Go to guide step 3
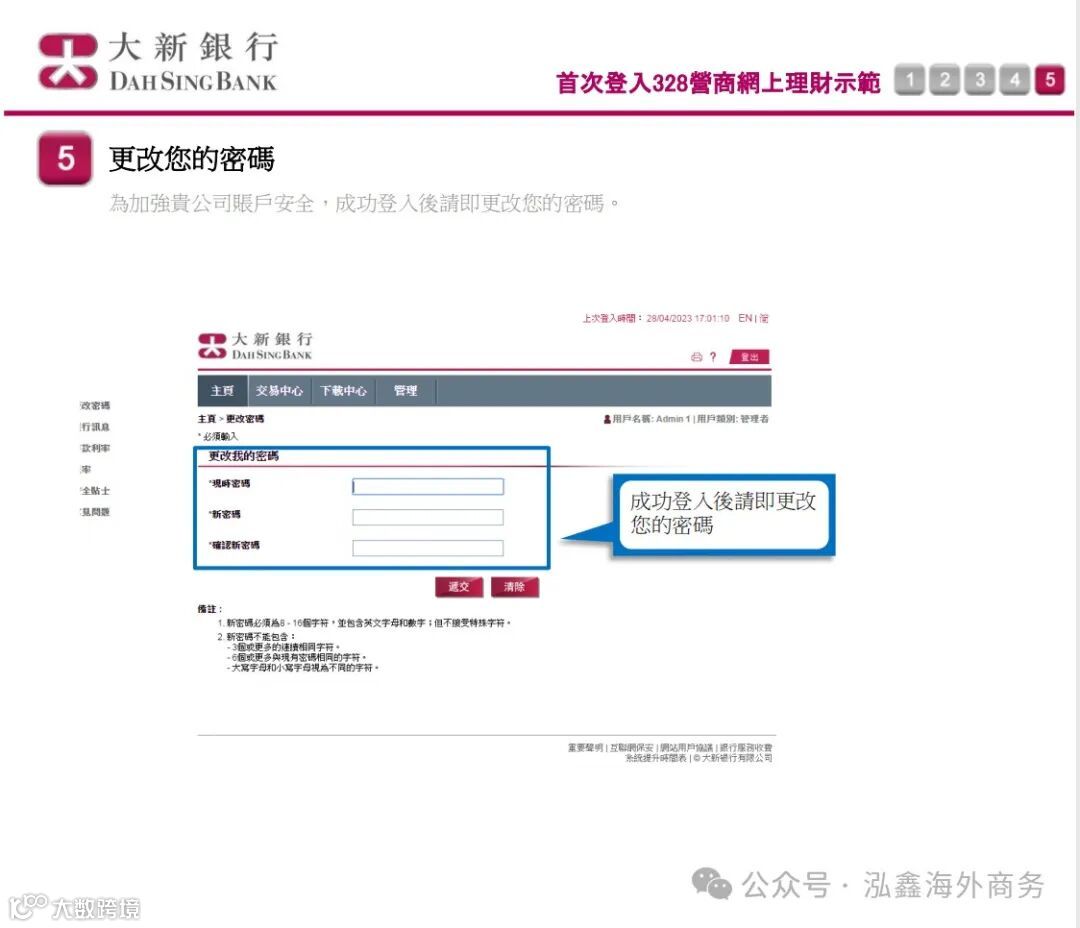This screenshot has height=928, width=1080. click(x=979, y=80)
